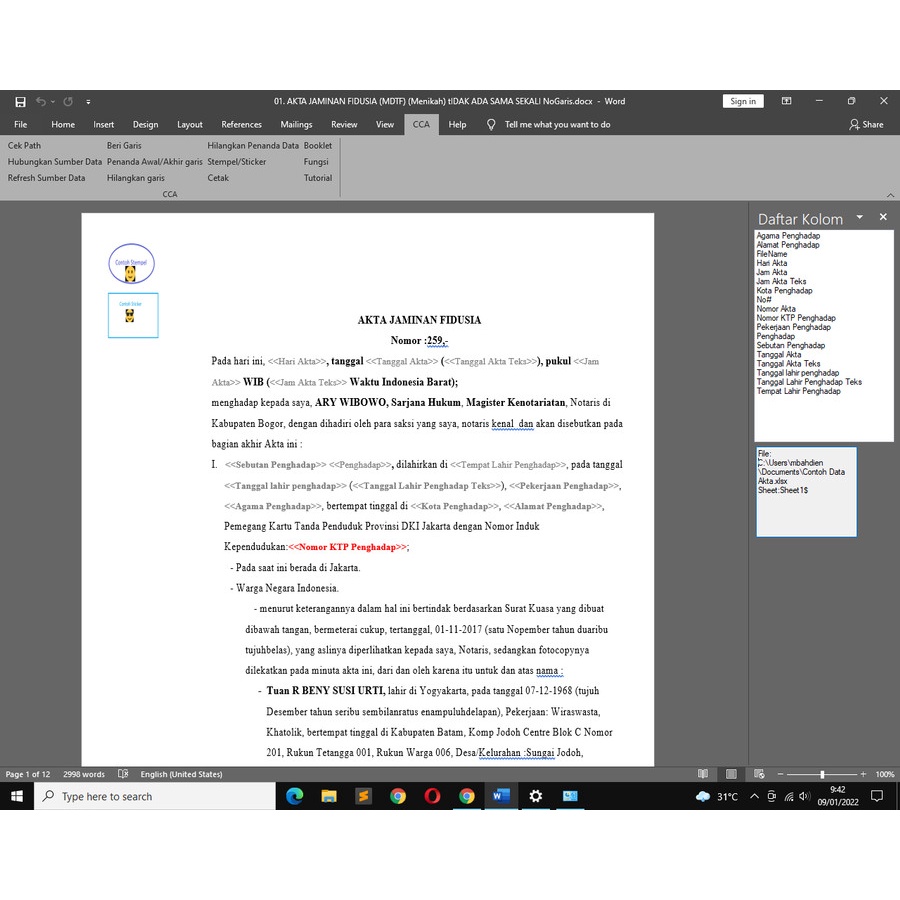Open Customize Quick Access Toolbar dropdown
Viewport: 900px width, 900px height.
(x=88, y=101)
